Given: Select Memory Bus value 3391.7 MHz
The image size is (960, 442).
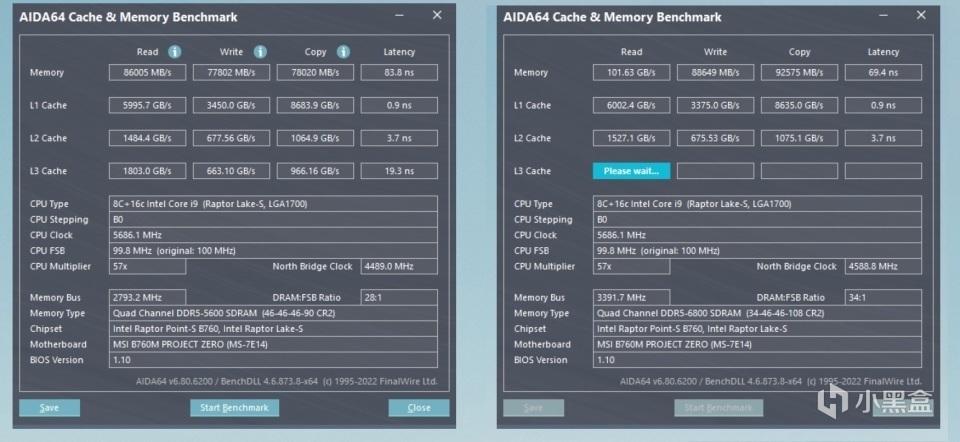Looking at the screenshot, I should 631,298.
